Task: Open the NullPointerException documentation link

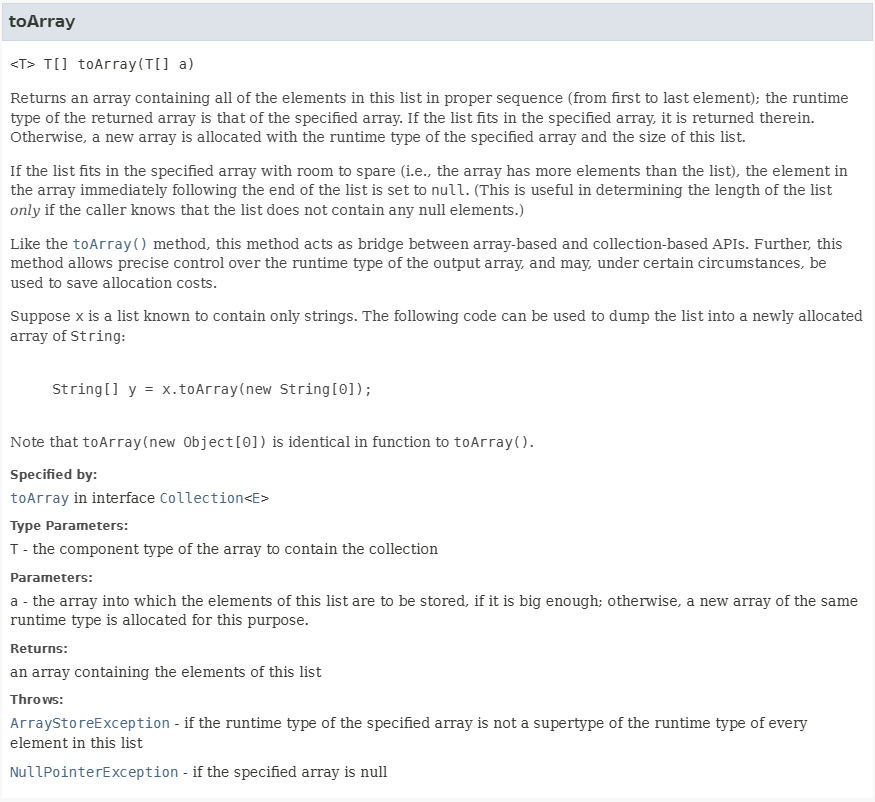Action: [x=94, y=772]
